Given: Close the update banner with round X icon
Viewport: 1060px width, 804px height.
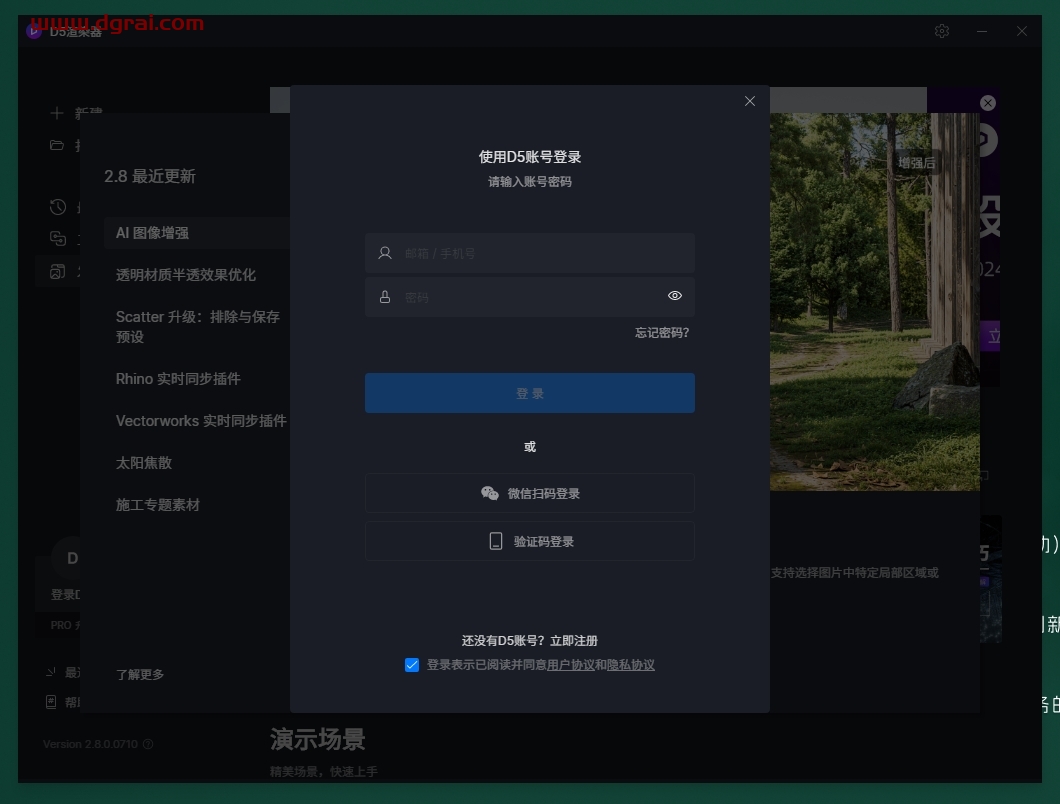Looking at the screenshot, I should click(x=988, y=103).
